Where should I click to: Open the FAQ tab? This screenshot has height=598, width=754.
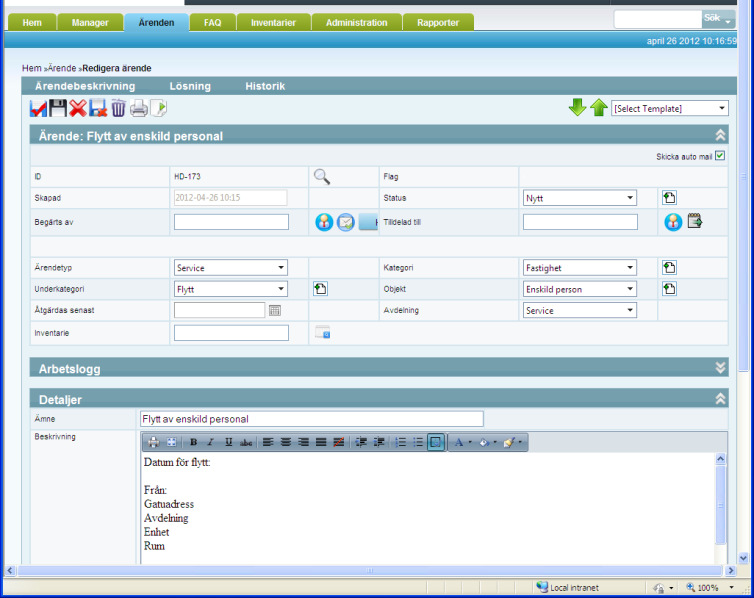click(213, 23)
